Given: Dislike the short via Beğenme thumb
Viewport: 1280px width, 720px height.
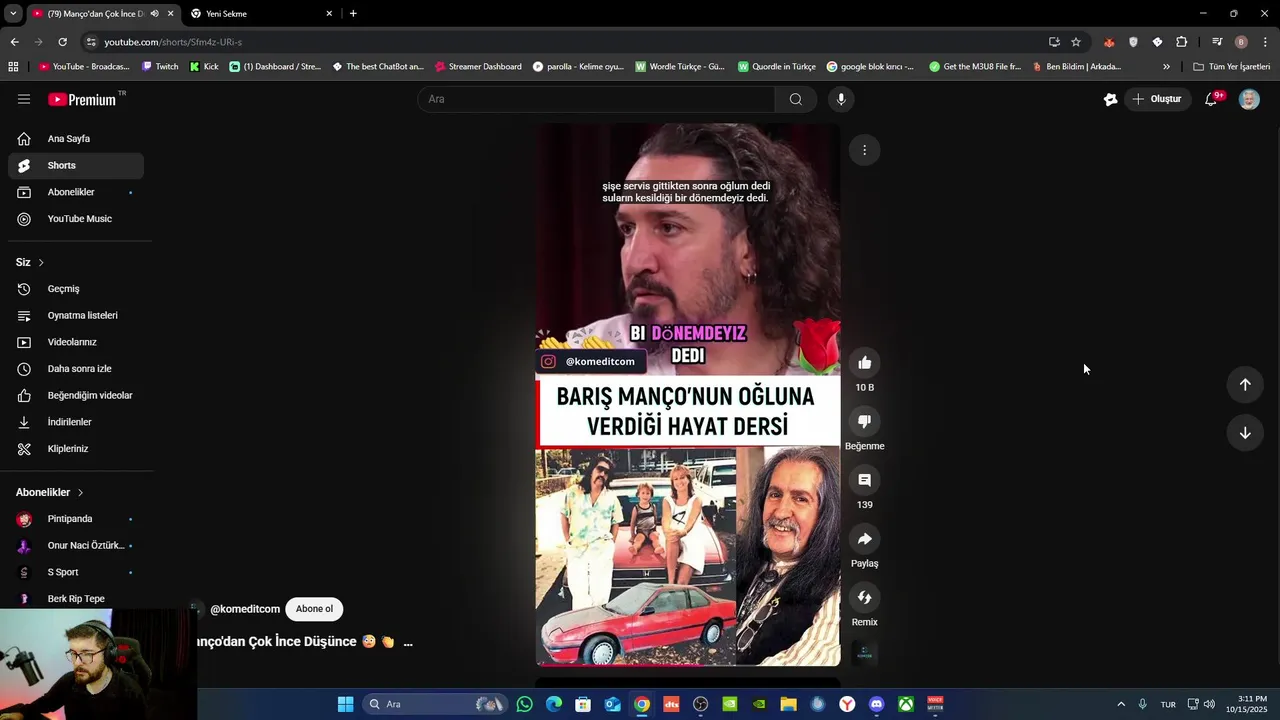Looking at the screenshot, I should pos(865,422).
